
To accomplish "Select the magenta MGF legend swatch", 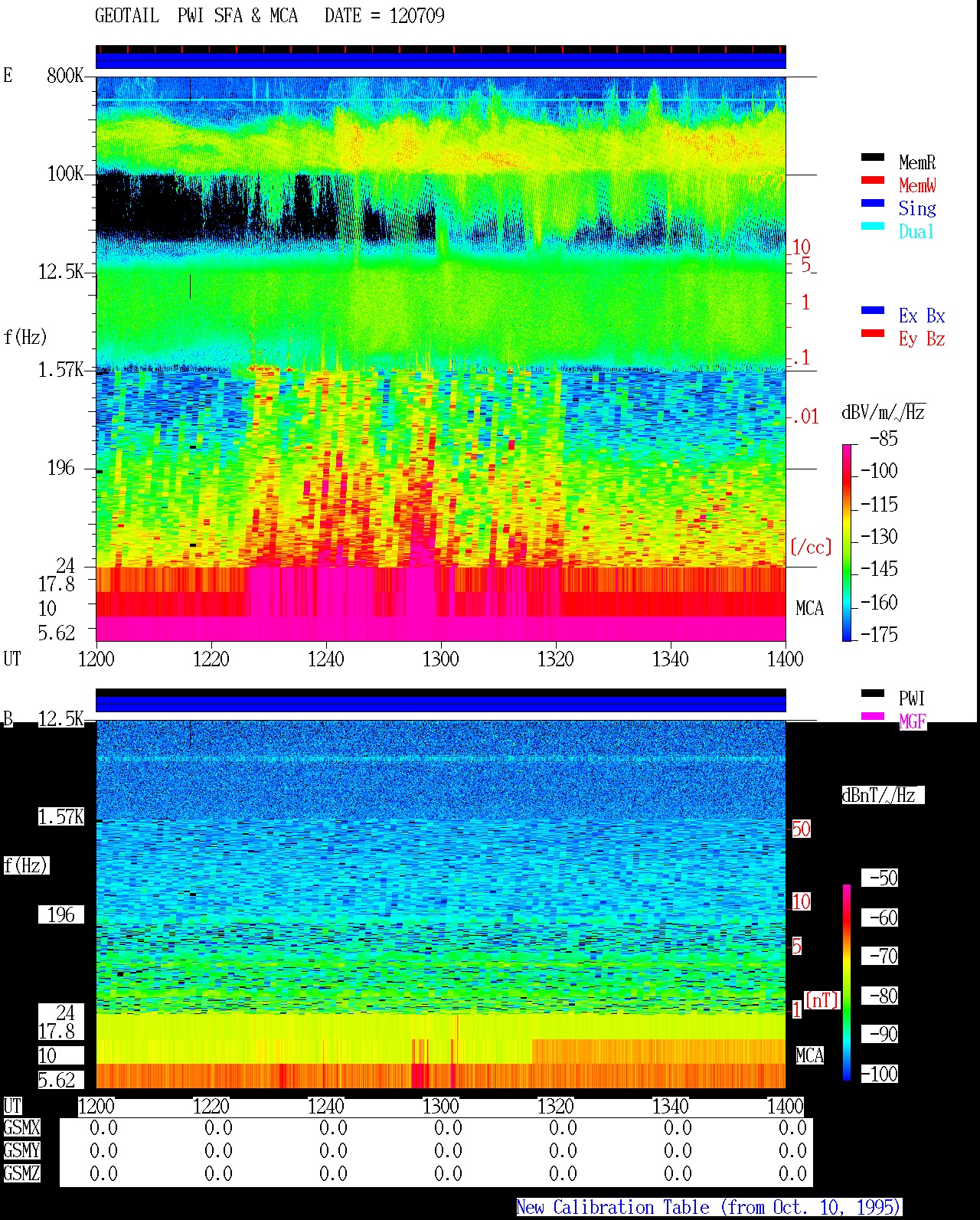I will [873, 717].
